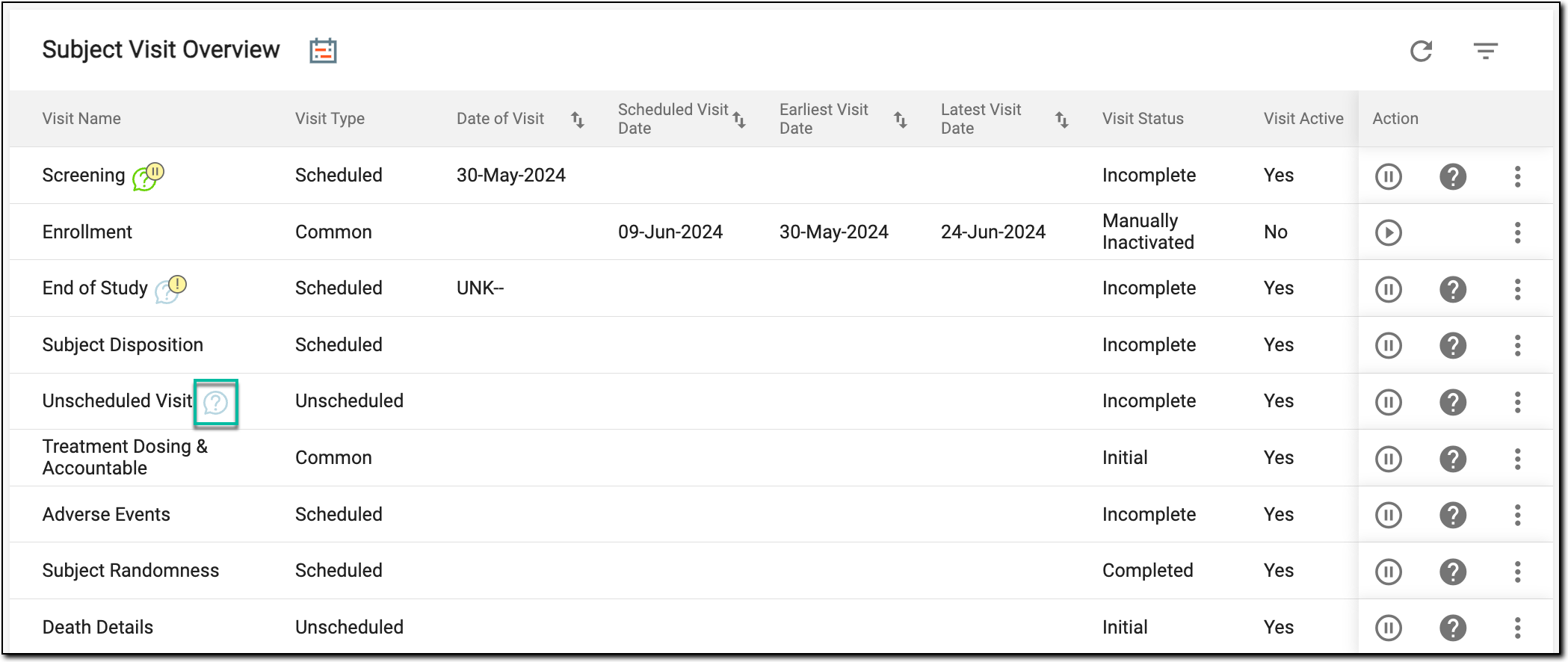Open the End of Study visit name

pos(95,288)
